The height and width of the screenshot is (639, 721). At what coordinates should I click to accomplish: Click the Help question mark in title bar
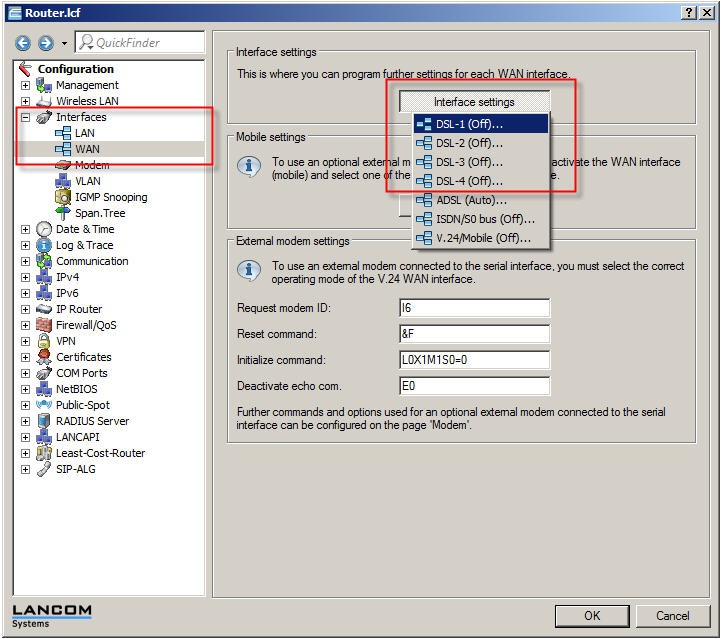pos(690,12)
